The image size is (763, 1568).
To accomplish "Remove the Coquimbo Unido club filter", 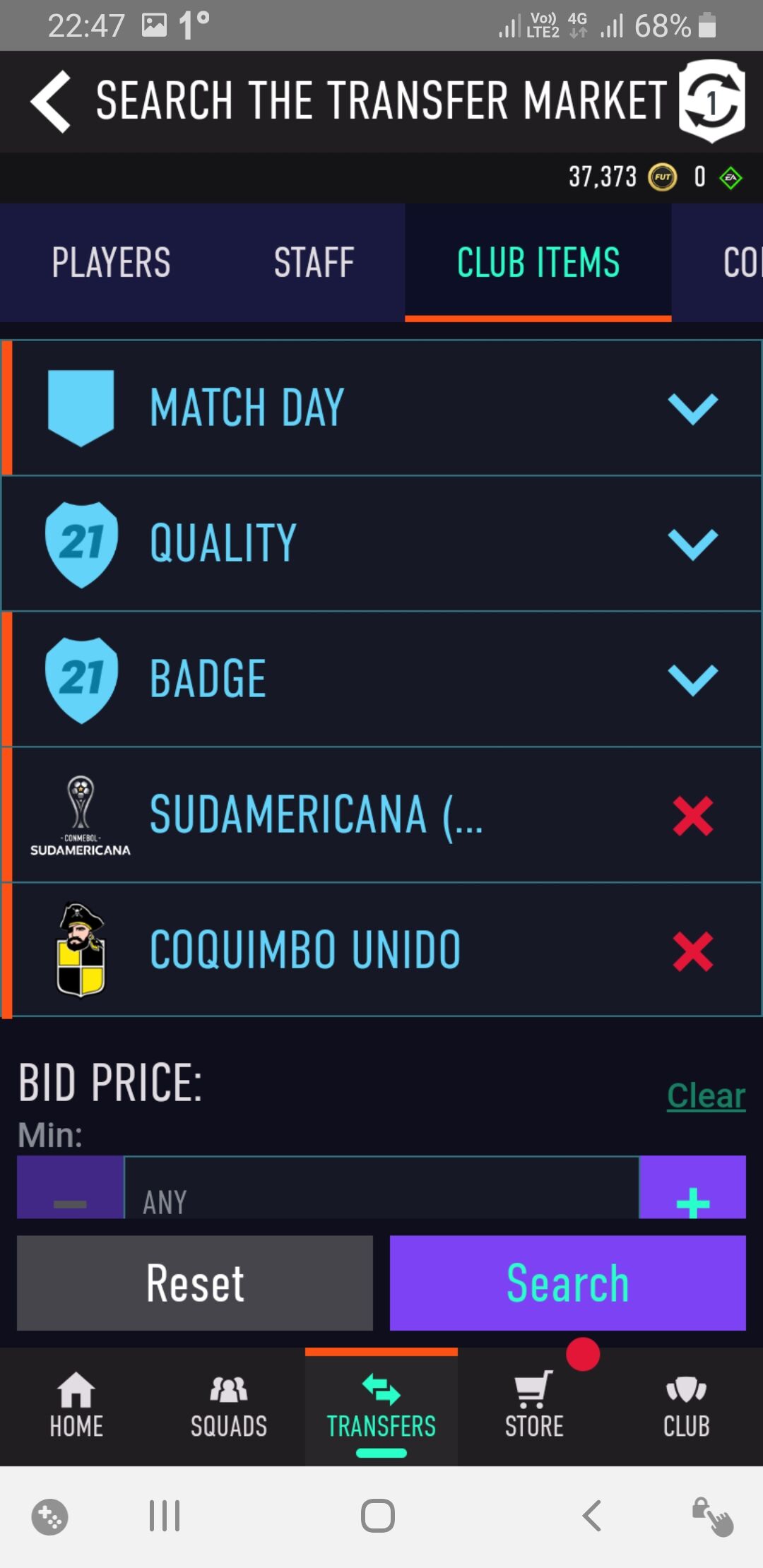I will click(x=692, y=951).
